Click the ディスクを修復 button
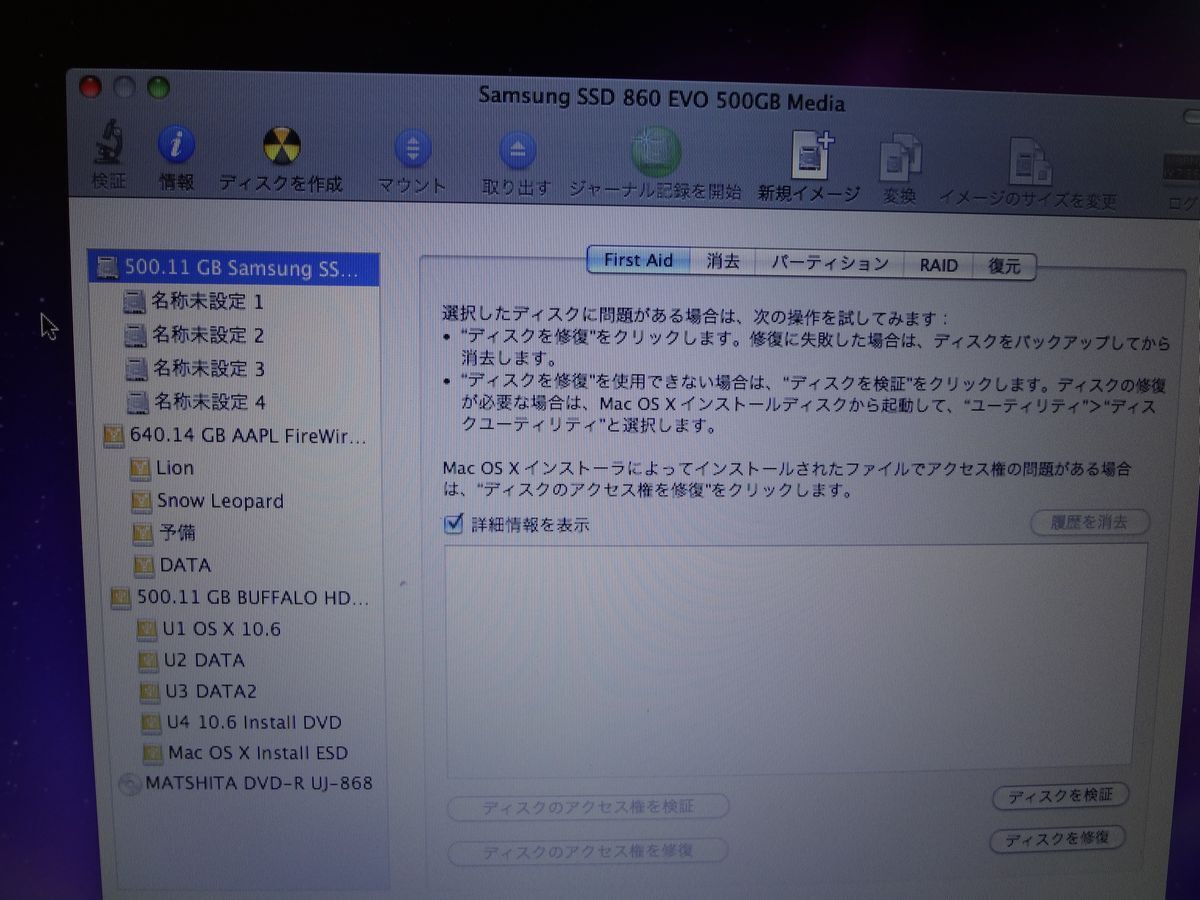 (1057, 839)
